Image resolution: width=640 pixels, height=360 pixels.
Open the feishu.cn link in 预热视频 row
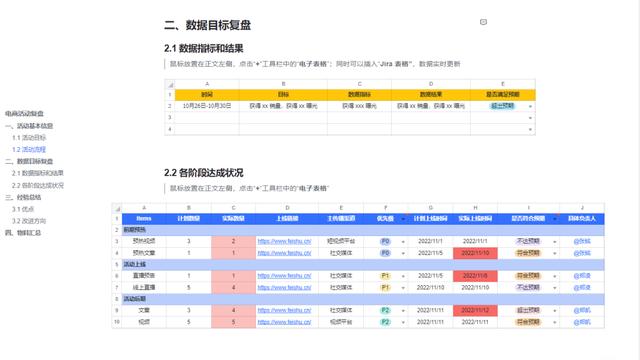click(x=284, y=242)
